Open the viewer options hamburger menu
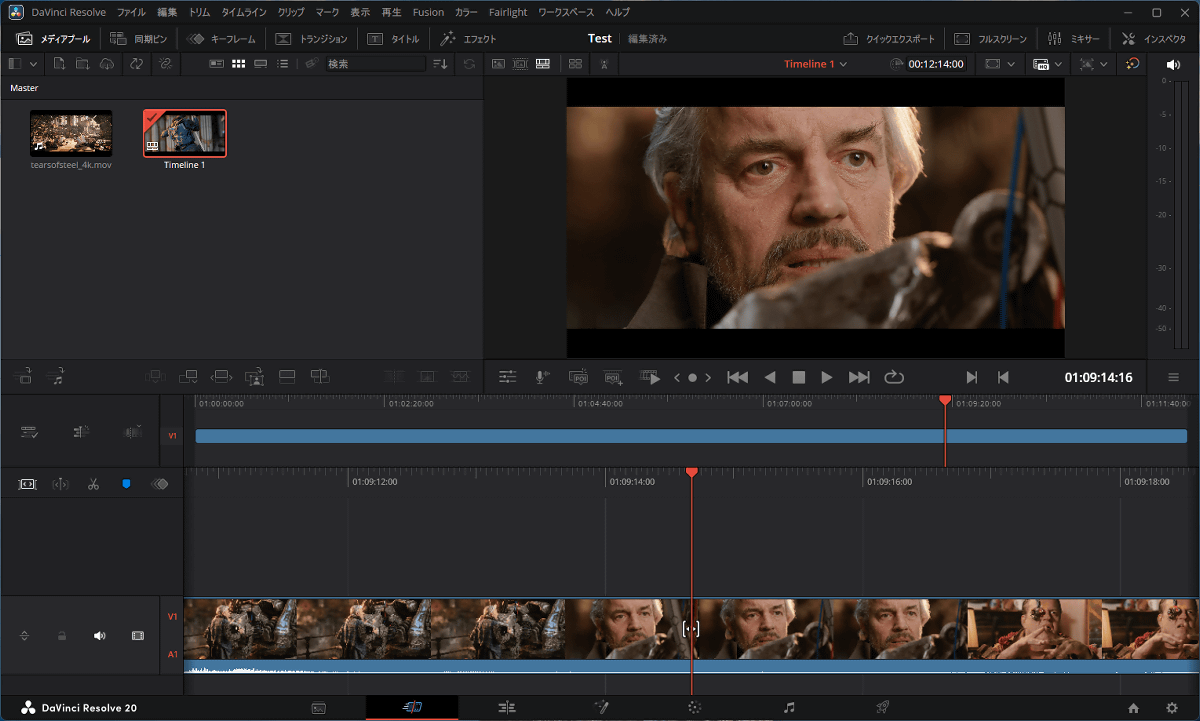The width and height of the screenshot is (1200, 721). click(1173, 377)
